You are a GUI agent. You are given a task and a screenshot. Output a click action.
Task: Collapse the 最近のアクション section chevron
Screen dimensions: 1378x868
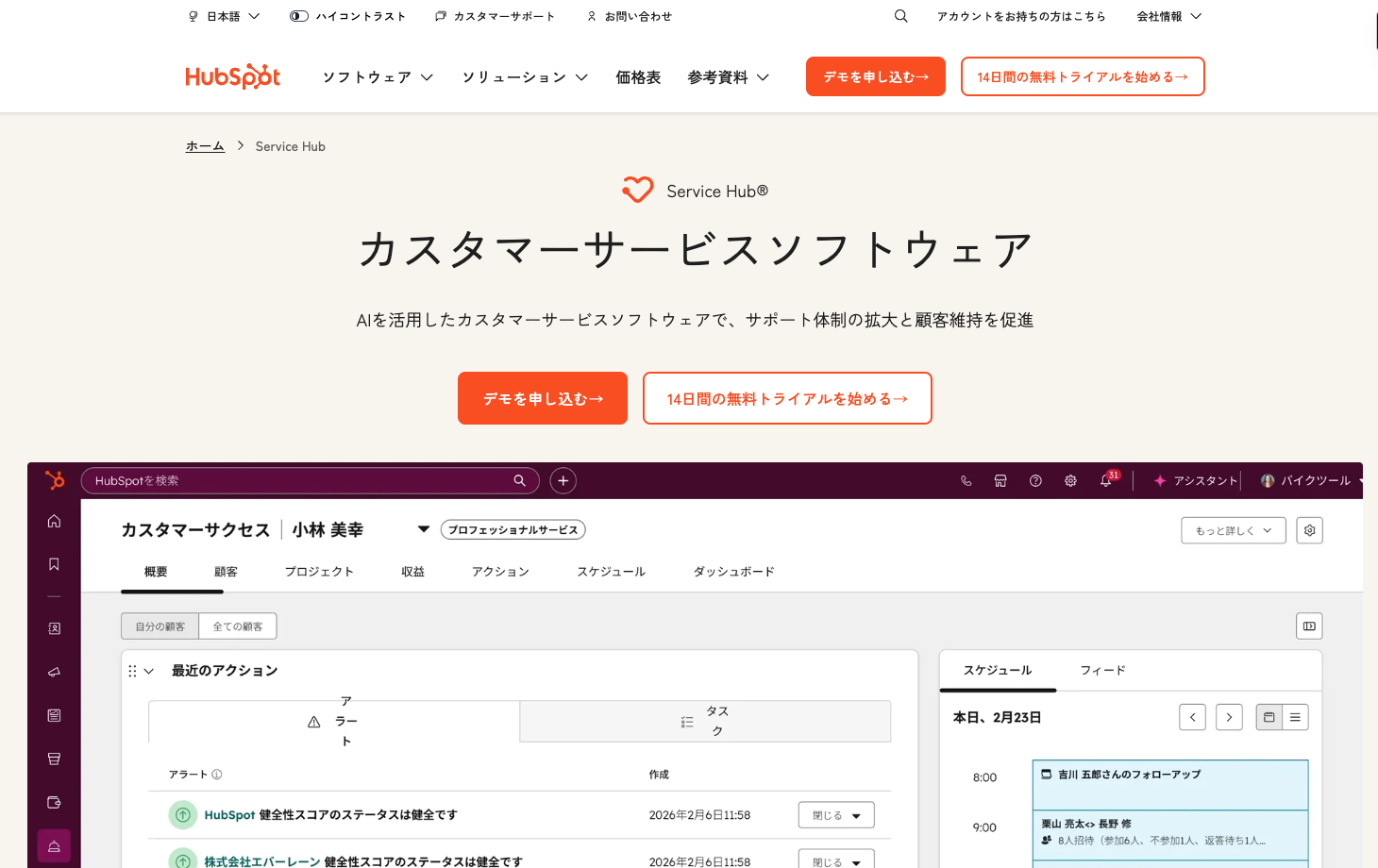[x=149, y=671]
